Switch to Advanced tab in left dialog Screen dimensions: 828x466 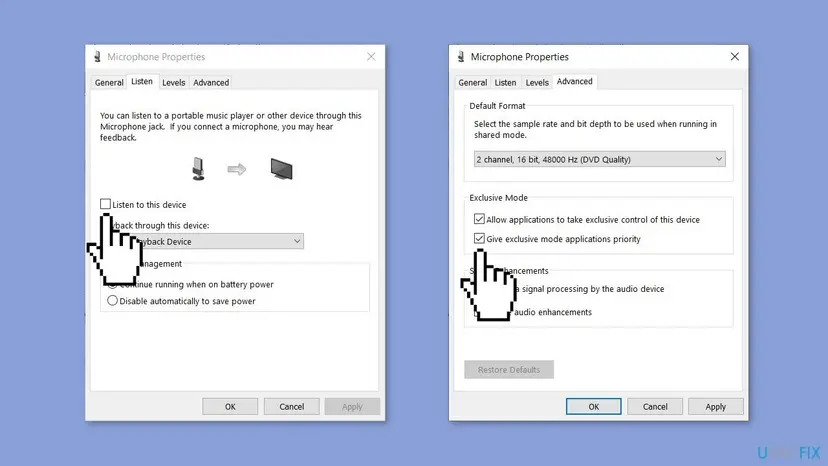tap(211, 82)
